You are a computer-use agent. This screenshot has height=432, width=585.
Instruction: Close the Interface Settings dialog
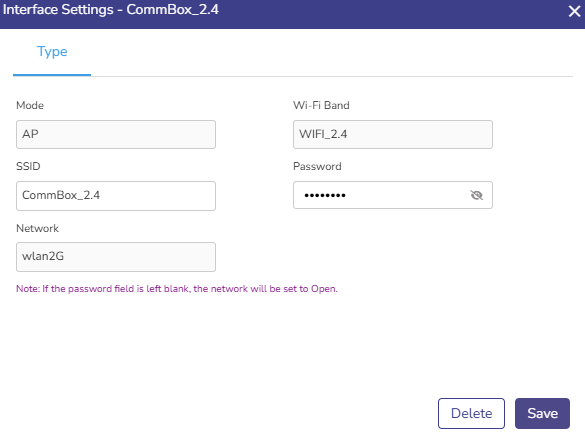(575, 11)
